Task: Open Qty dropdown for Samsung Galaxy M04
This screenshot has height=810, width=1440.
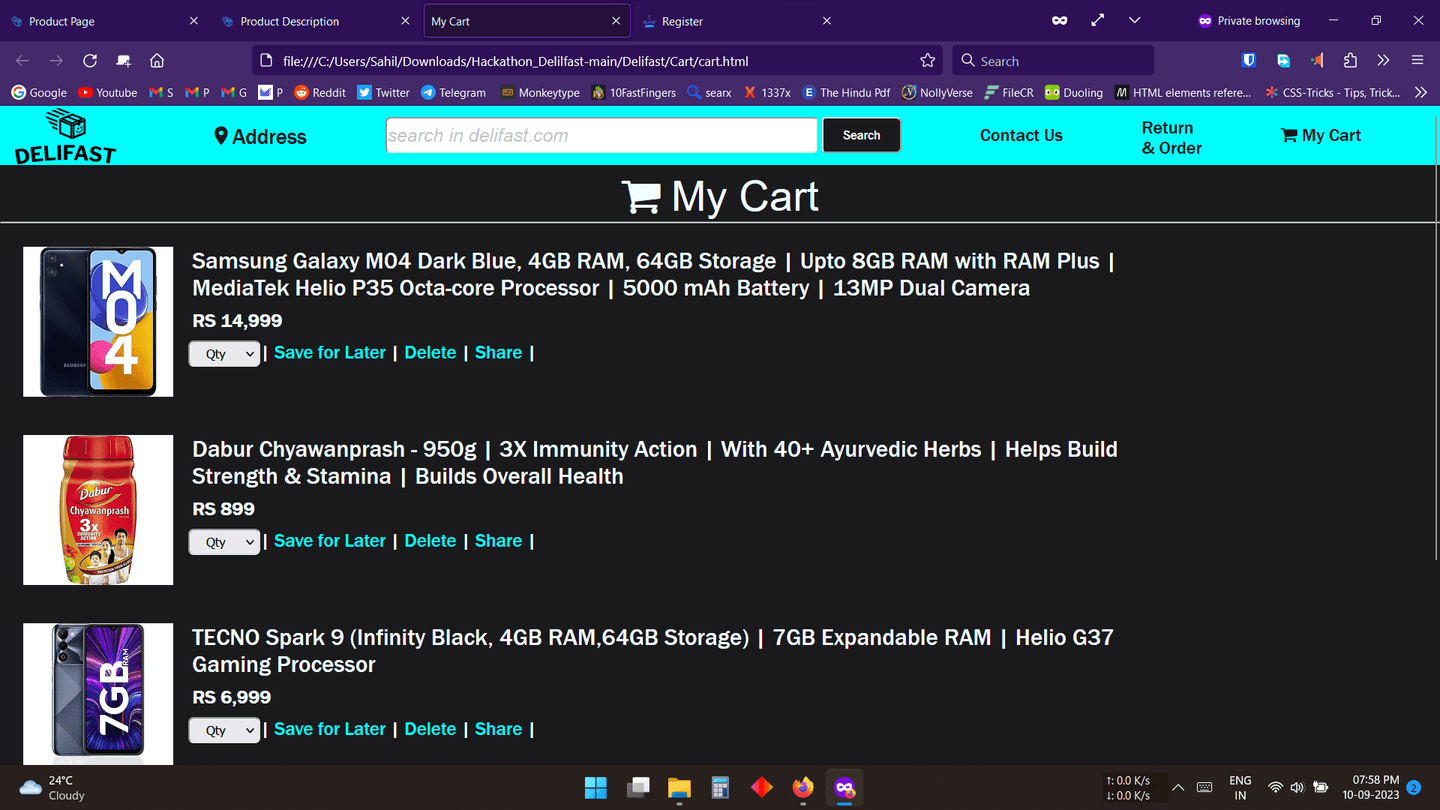Action: click(x=224, y=354)
